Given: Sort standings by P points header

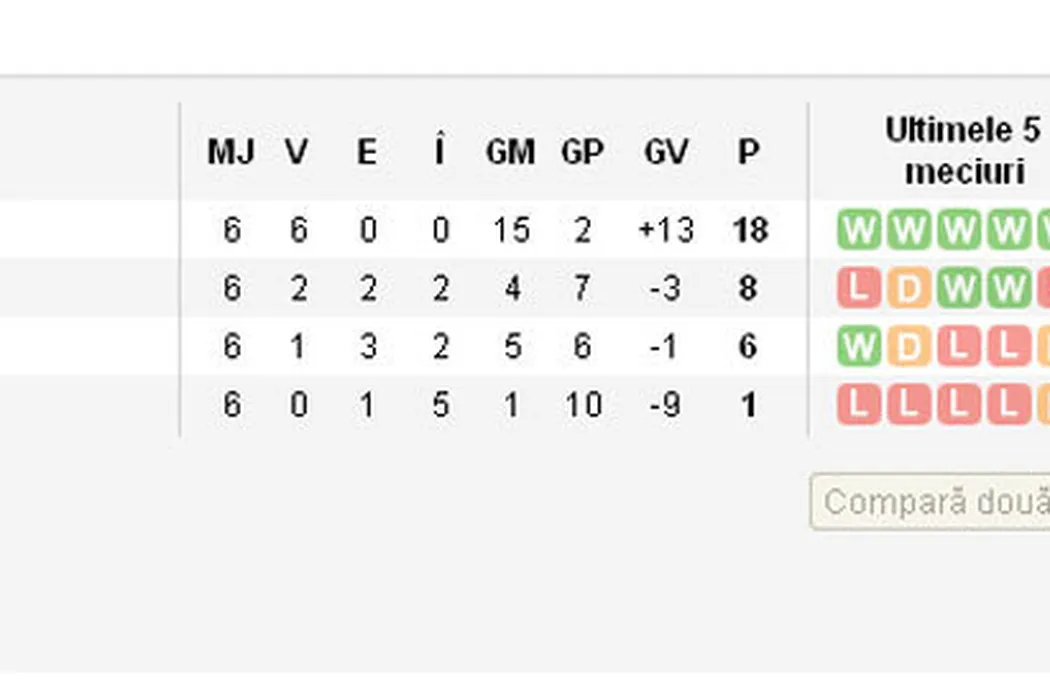Looking at the screenshot, I should (x=748, y=153).
